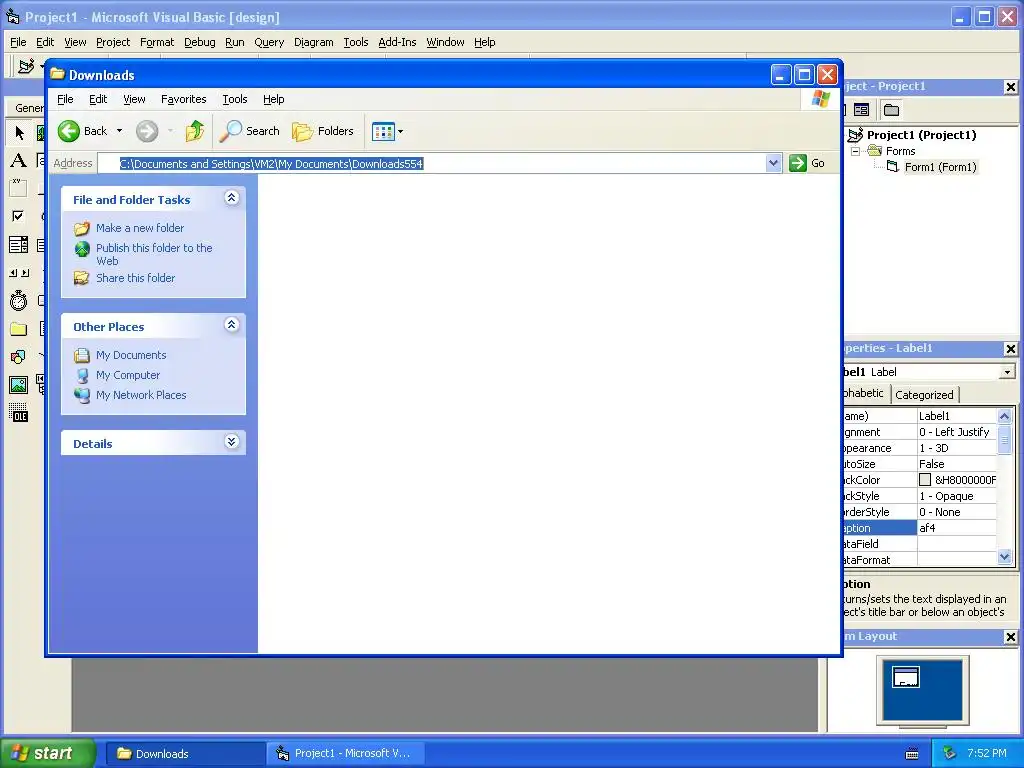Open My Computer from Other Places
The width and height of the screenshot is (1024, 768).
pyautogui.click(x=128, y=375)
